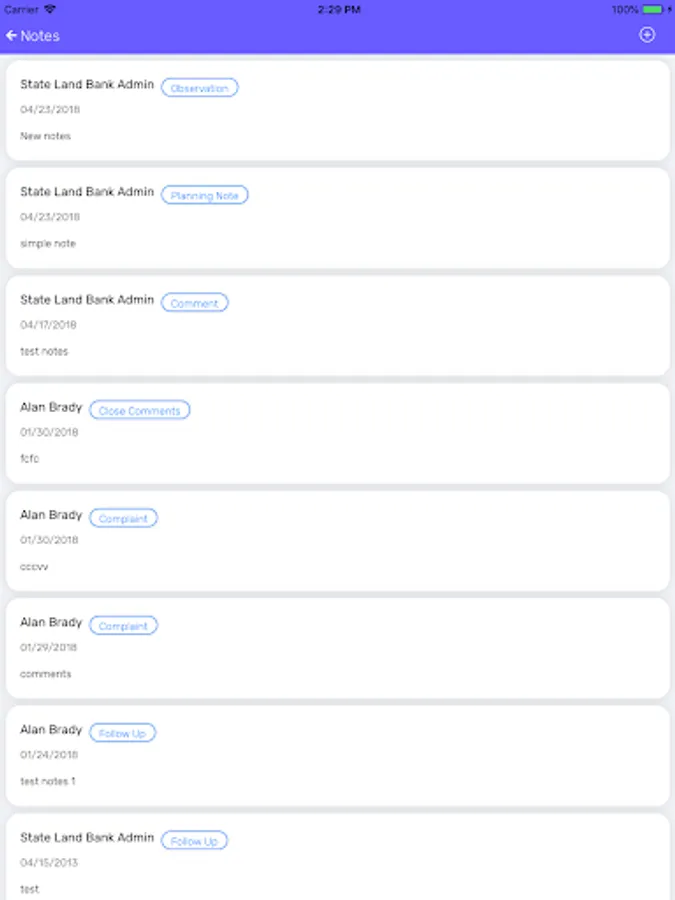Tap Alan Brady's Follow Up tag
The width and height of the screenshot is (675, 900).
123,733
